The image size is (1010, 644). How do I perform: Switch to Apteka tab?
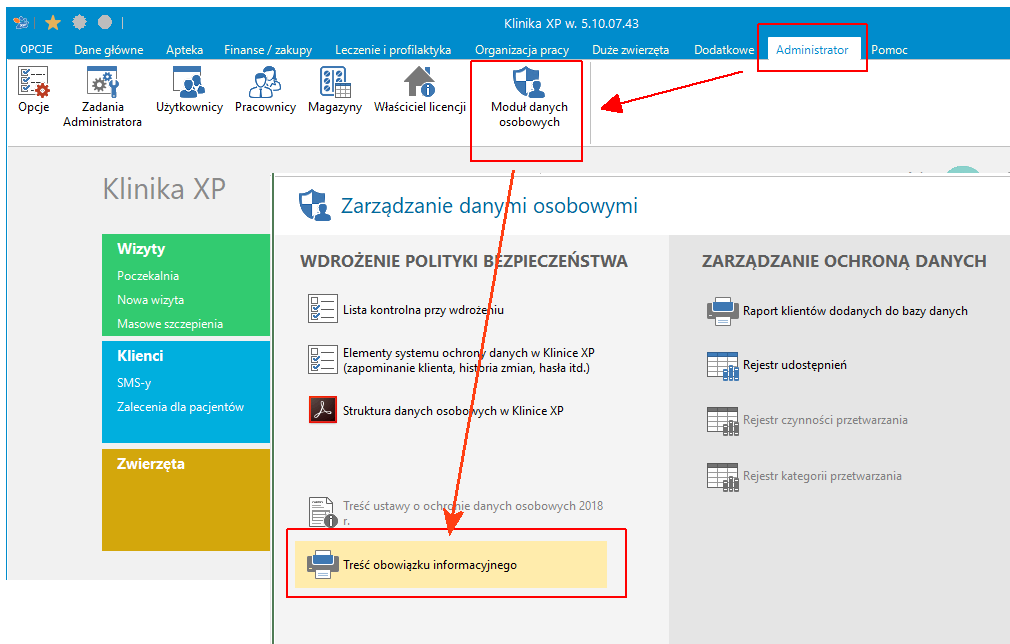click(184, 50)
